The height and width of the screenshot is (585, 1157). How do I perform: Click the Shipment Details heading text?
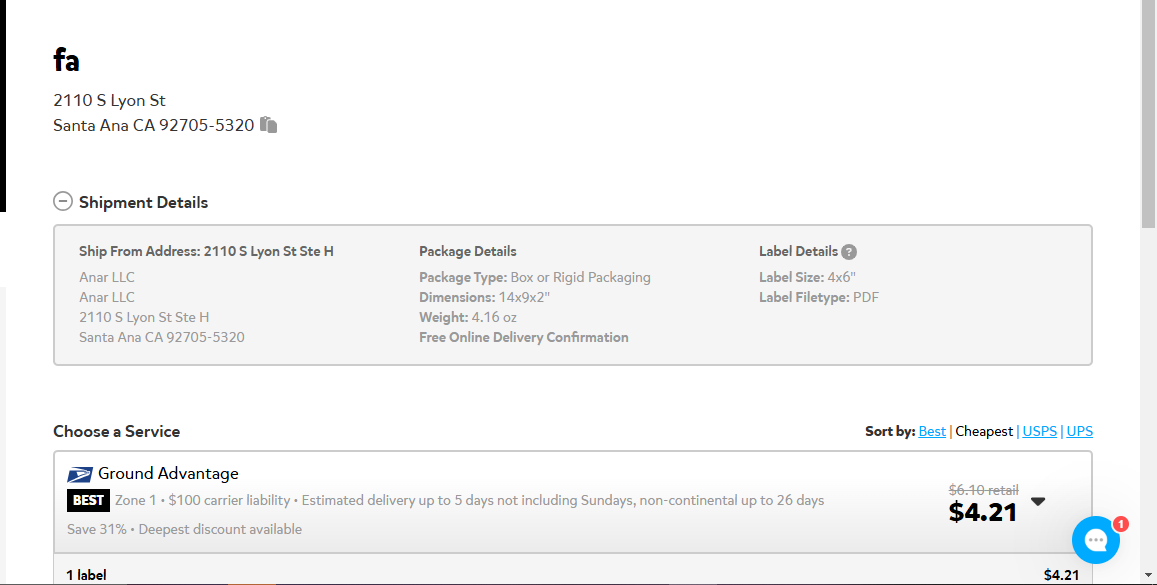pos(143,202)
